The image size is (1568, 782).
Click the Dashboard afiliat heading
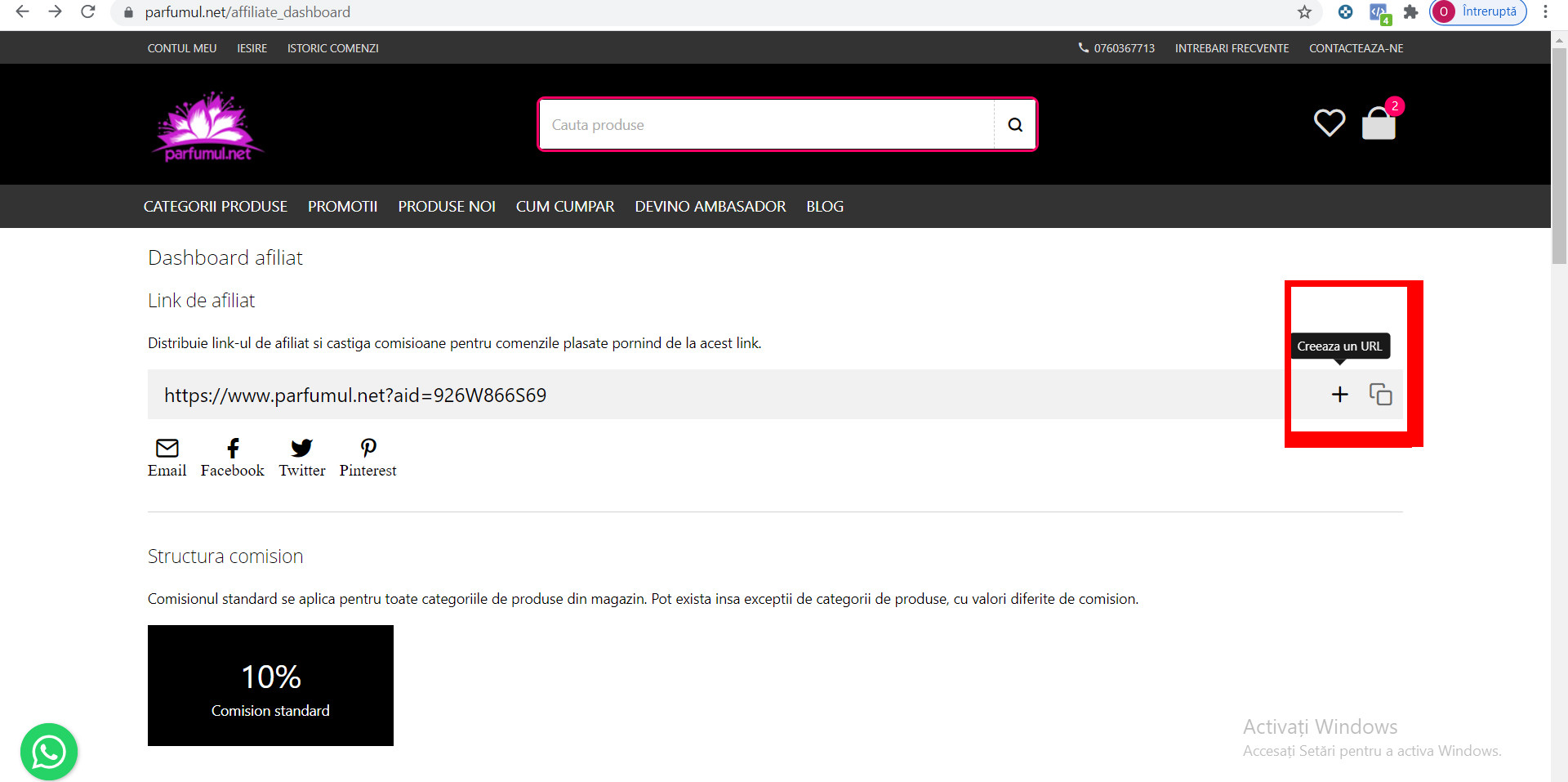click(225, 258)
